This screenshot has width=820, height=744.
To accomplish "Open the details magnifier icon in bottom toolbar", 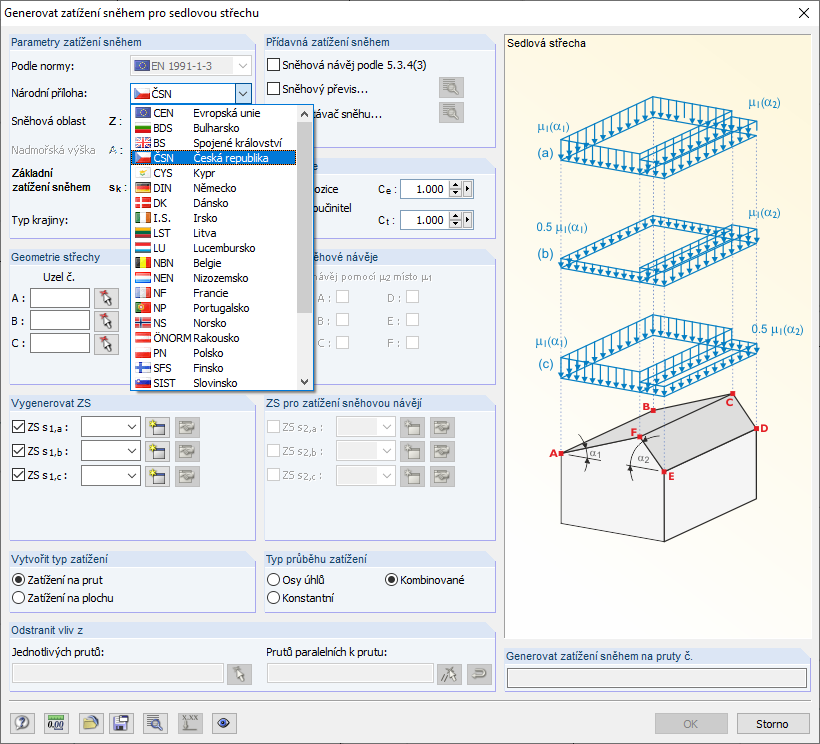I will point(154,723).
